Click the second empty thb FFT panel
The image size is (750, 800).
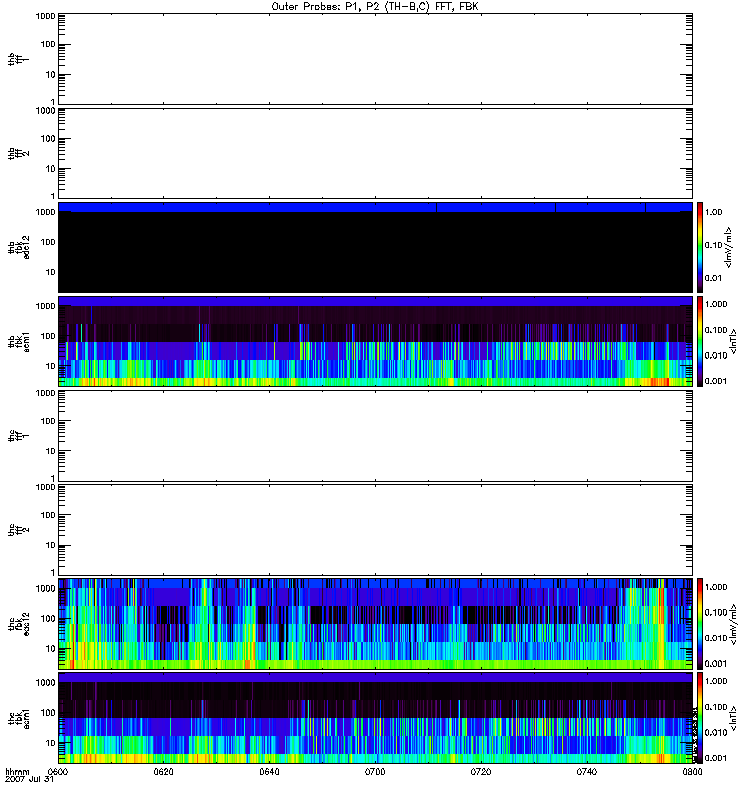click(x=375, y=152)
